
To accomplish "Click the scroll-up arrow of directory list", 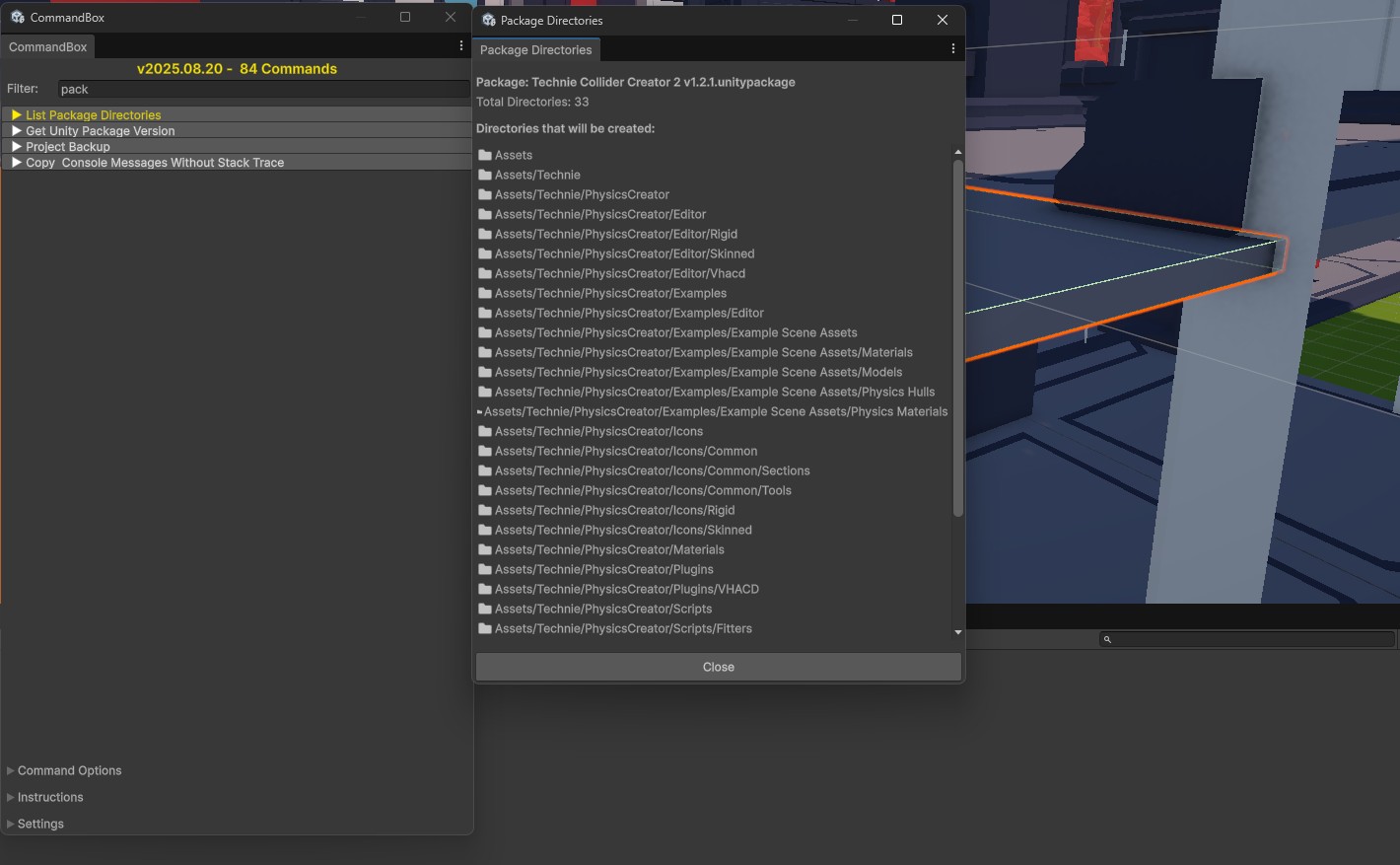I will click(957, 152).
